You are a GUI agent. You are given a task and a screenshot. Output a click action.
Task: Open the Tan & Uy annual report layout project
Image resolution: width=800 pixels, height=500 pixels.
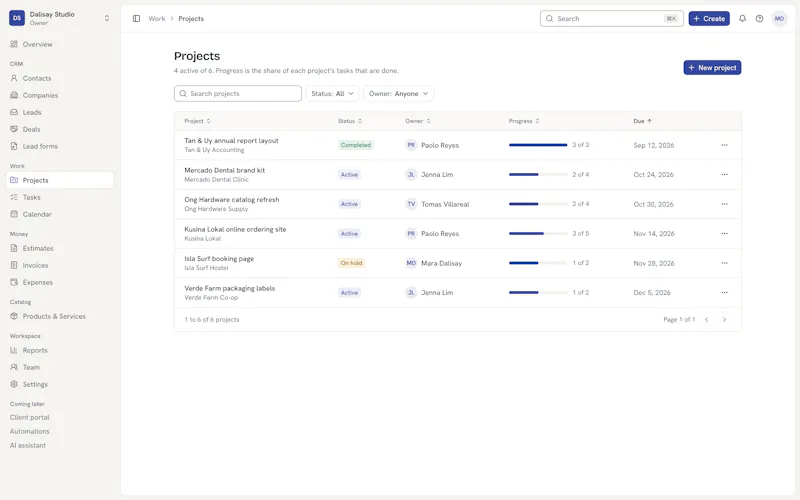[x=231, y=140]
